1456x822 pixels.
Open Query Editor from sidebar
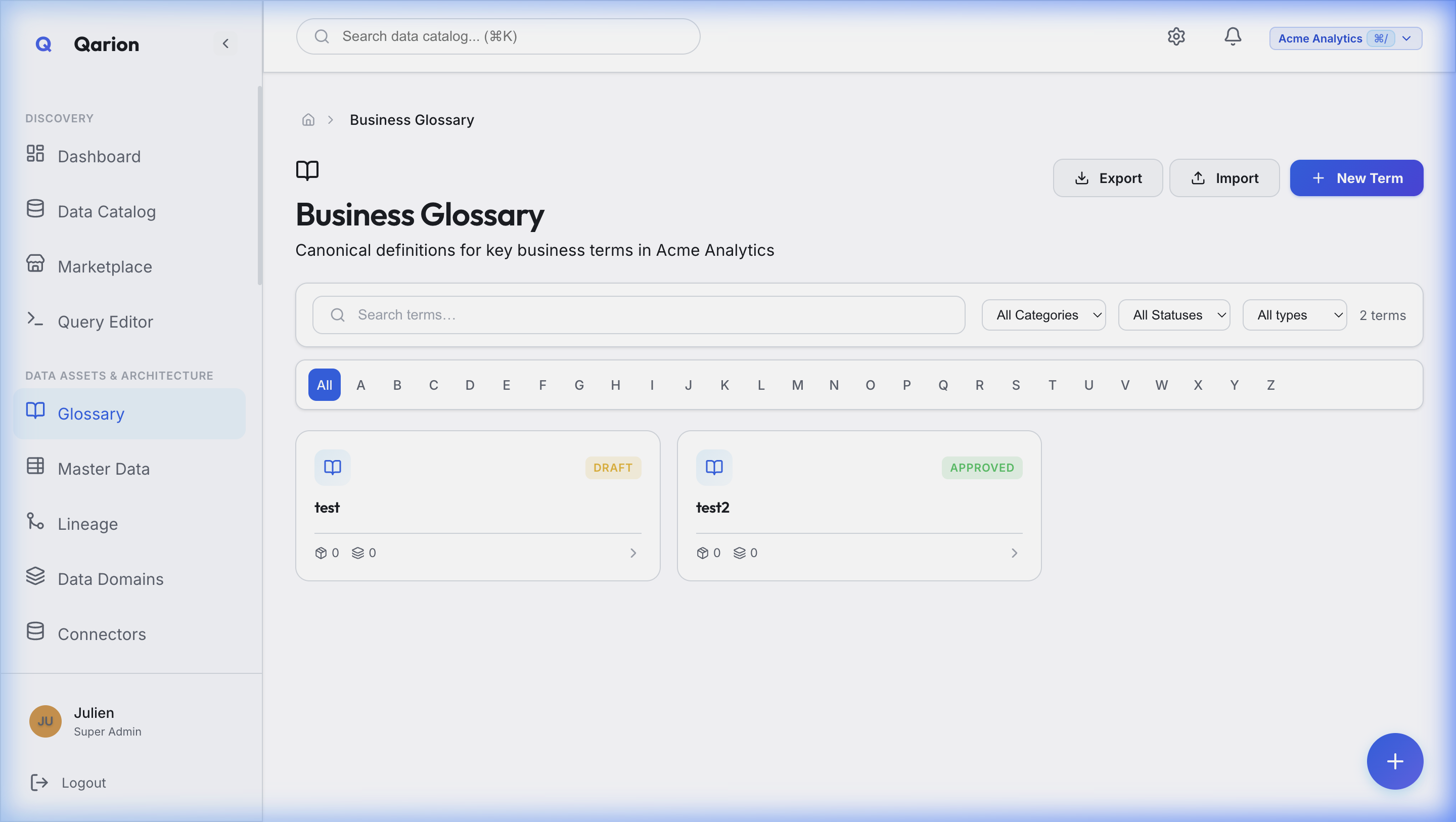click(x=105, y=322)
